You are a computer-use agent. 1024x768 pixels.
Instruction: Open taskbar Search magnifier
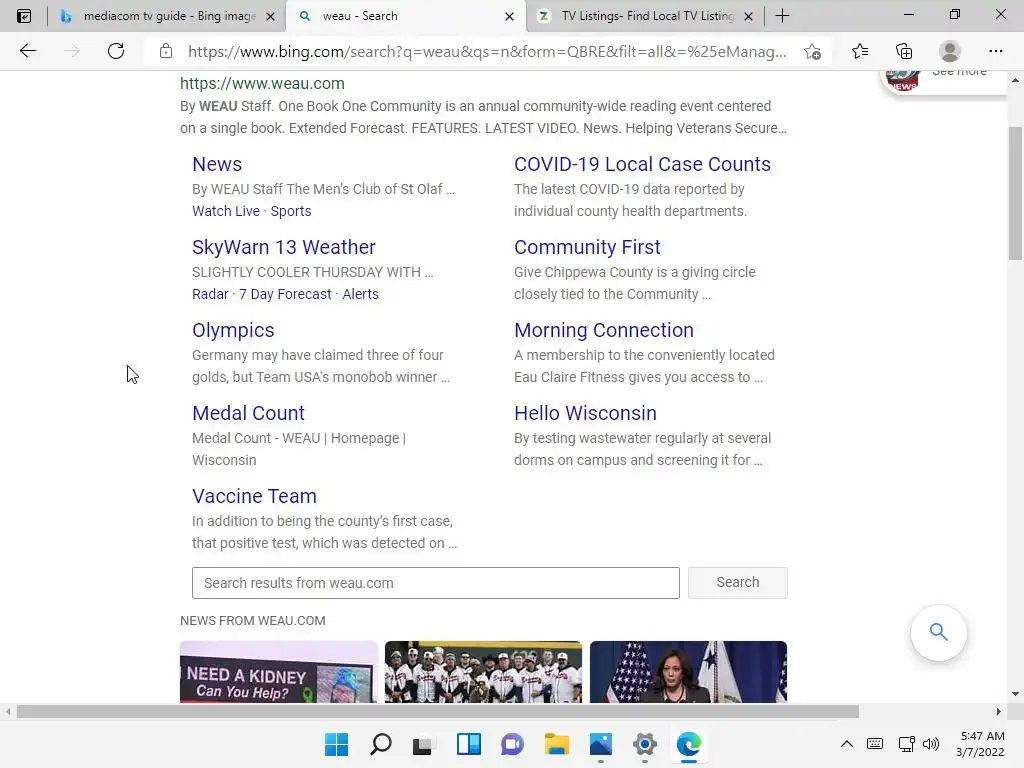pos(381,744)
